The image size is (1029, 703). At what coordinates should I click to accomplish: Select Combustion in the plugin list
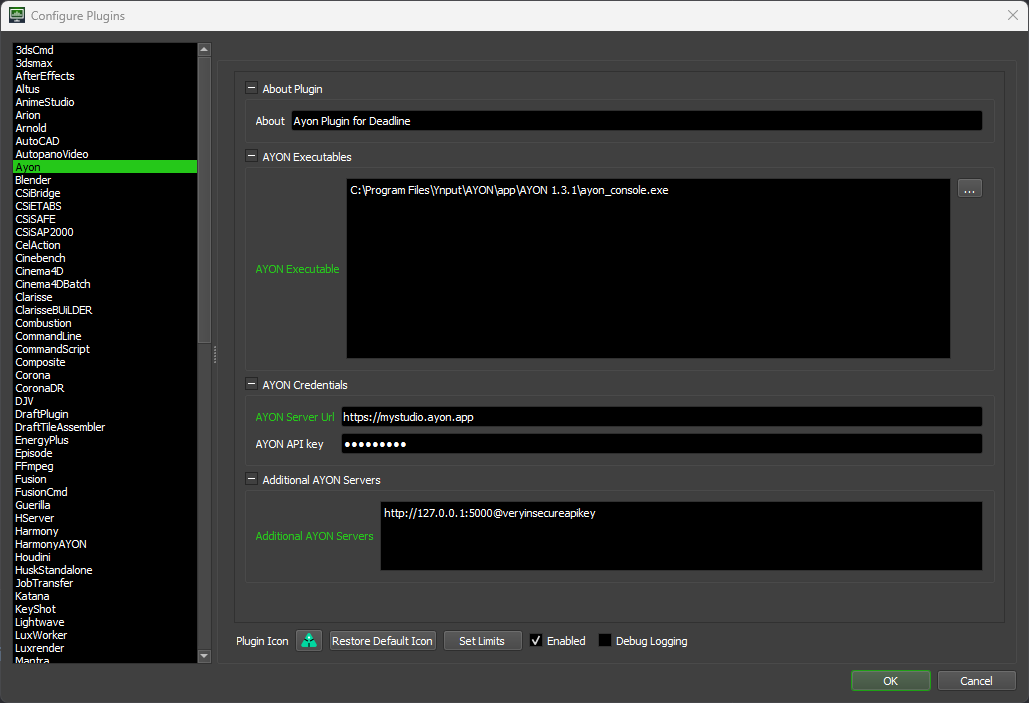pos(105,323)
